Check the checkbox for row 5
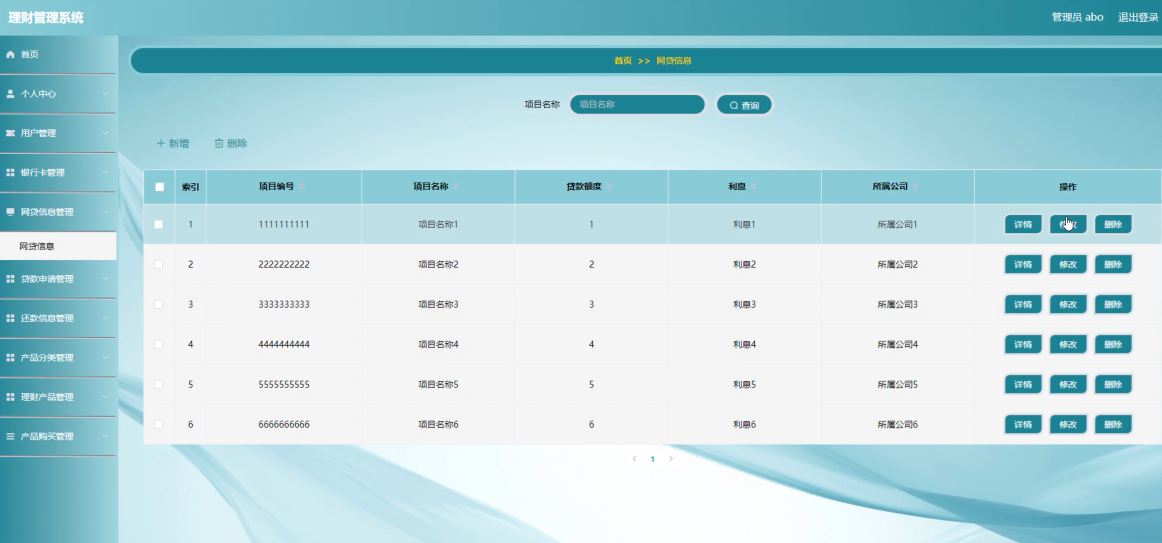Viewport: 1162px width, 543px height. click(159, 384)
